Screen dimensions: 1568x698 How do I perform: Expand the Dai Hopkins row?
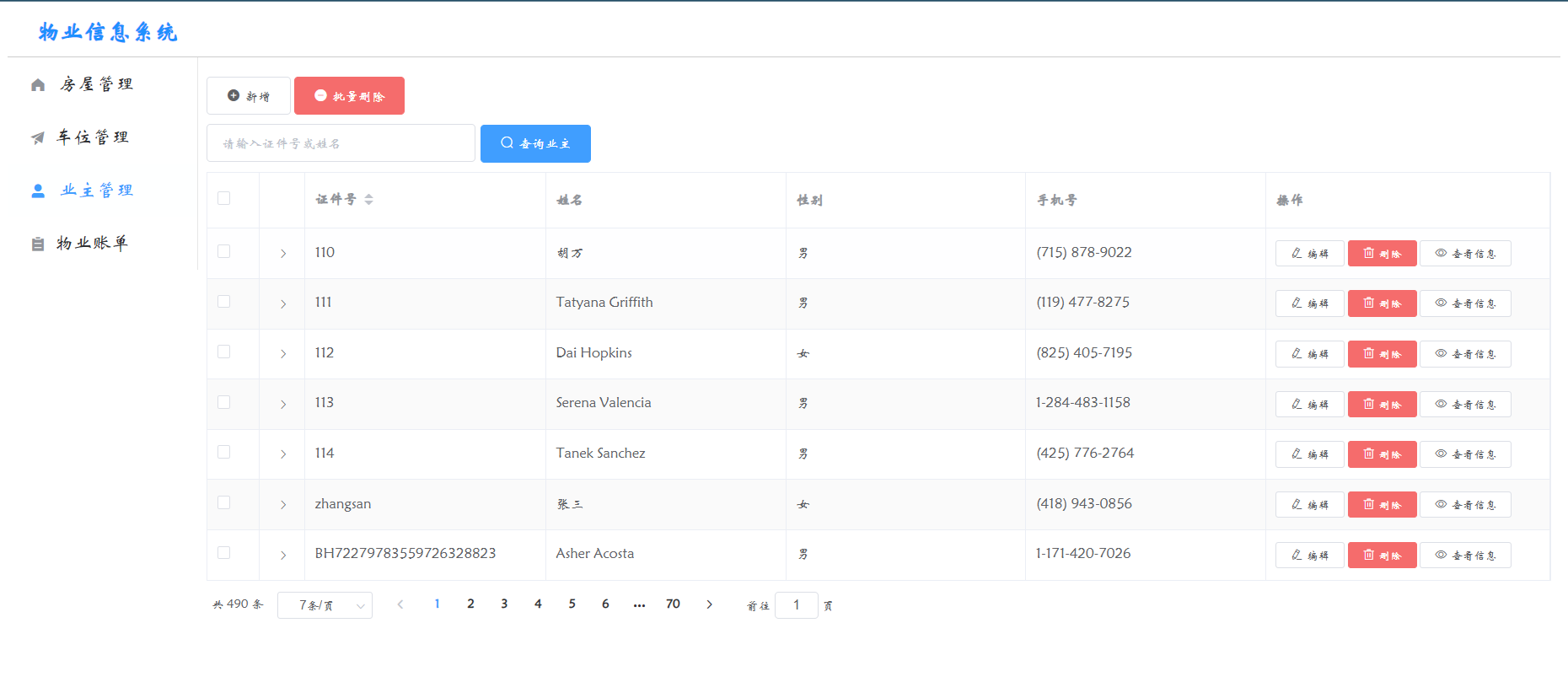(283, 354)
